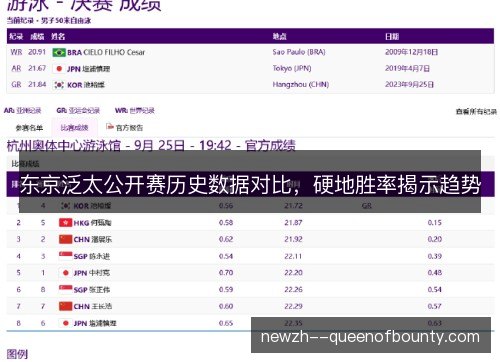The height and width of the screenshot is (362, 500).
Task: Switch to the 参赛名单 tab
Action: pos(29,128)
